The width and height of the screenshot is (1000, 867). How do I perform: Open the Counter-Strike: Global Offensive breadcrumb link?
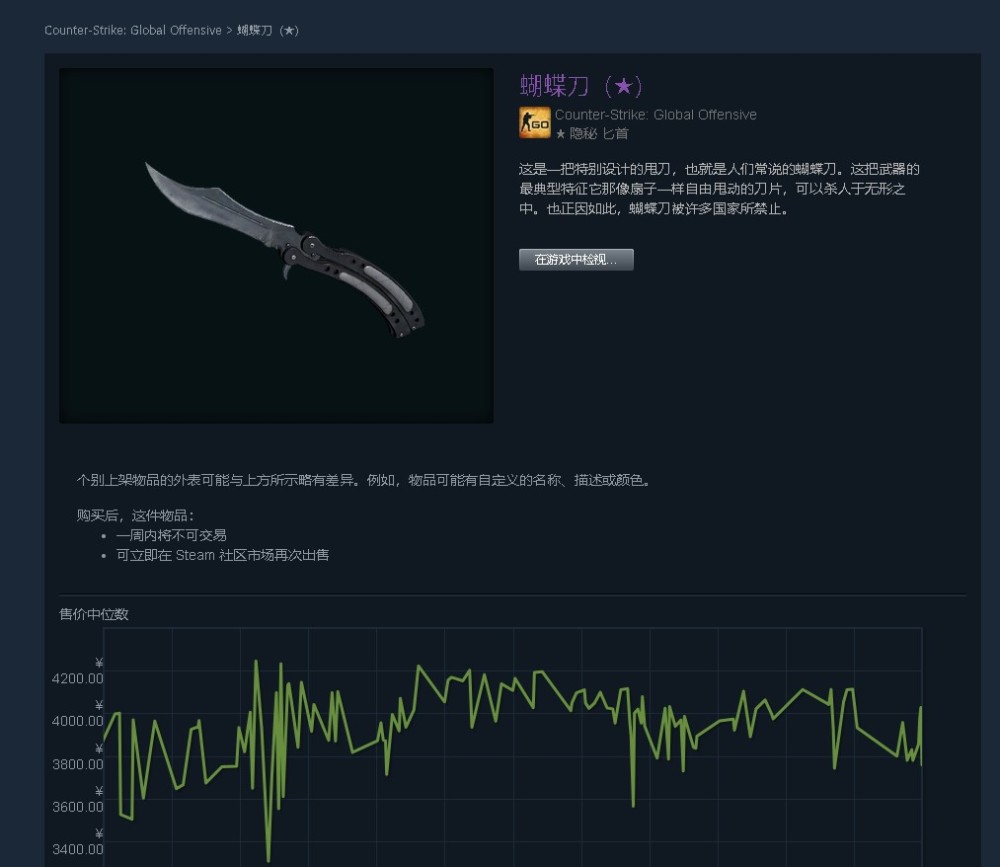point(133,30)
